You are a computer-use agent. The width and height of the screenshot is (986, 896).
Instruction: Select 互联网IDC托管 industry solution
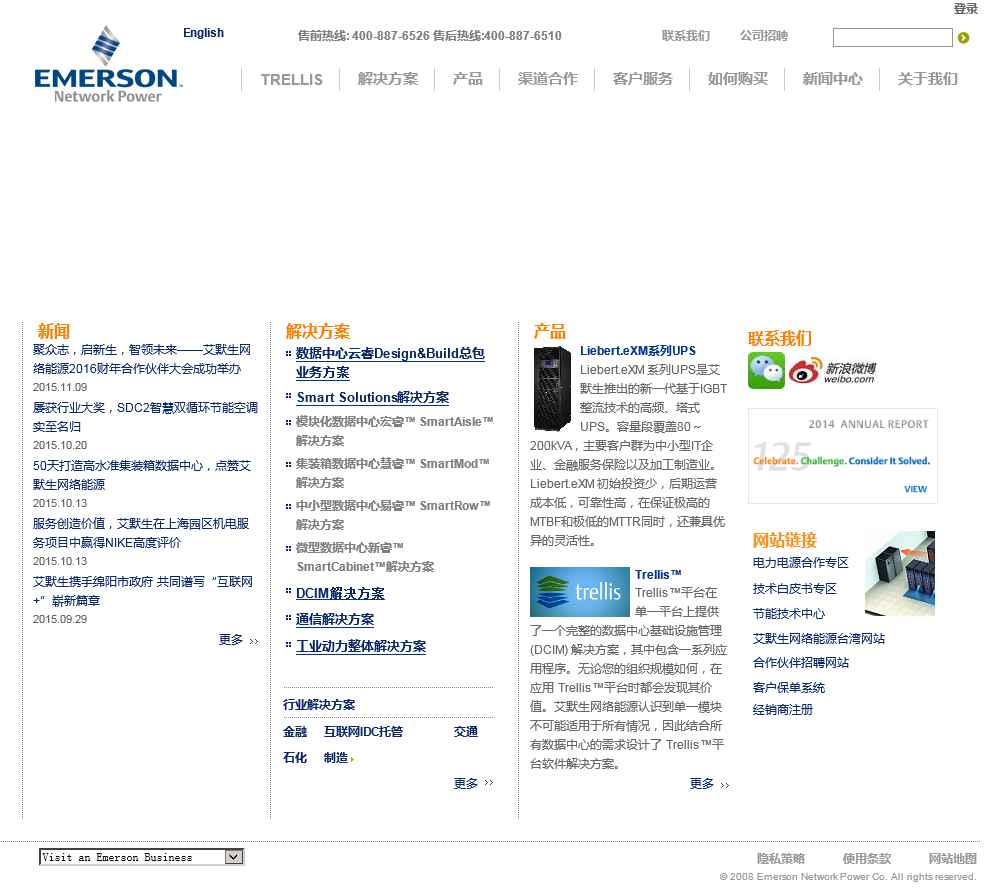coord(363,731)
